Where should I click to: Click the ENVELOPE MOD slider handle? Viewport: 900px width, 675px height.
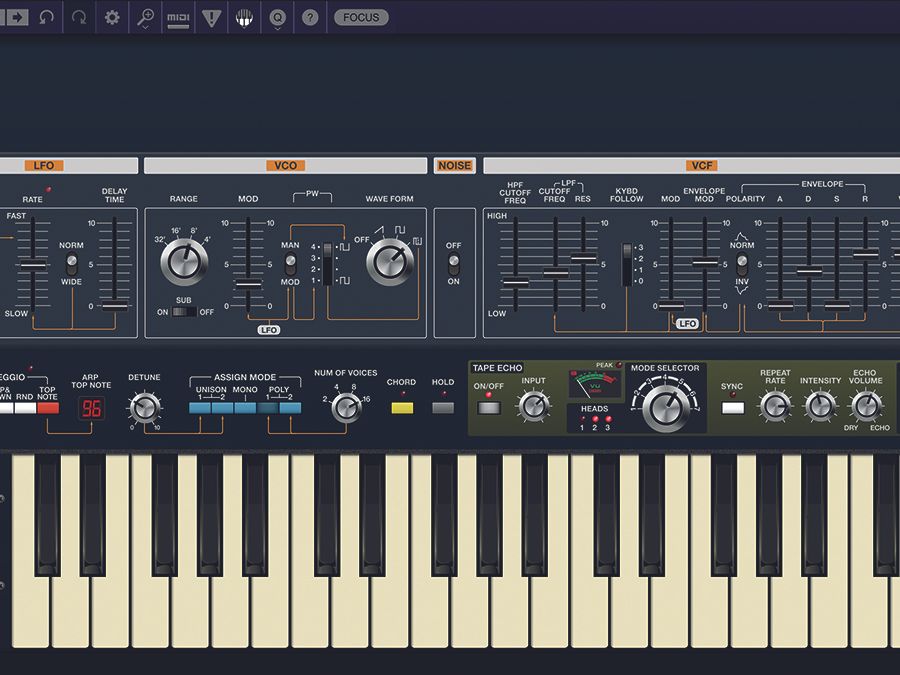[705, 263]
